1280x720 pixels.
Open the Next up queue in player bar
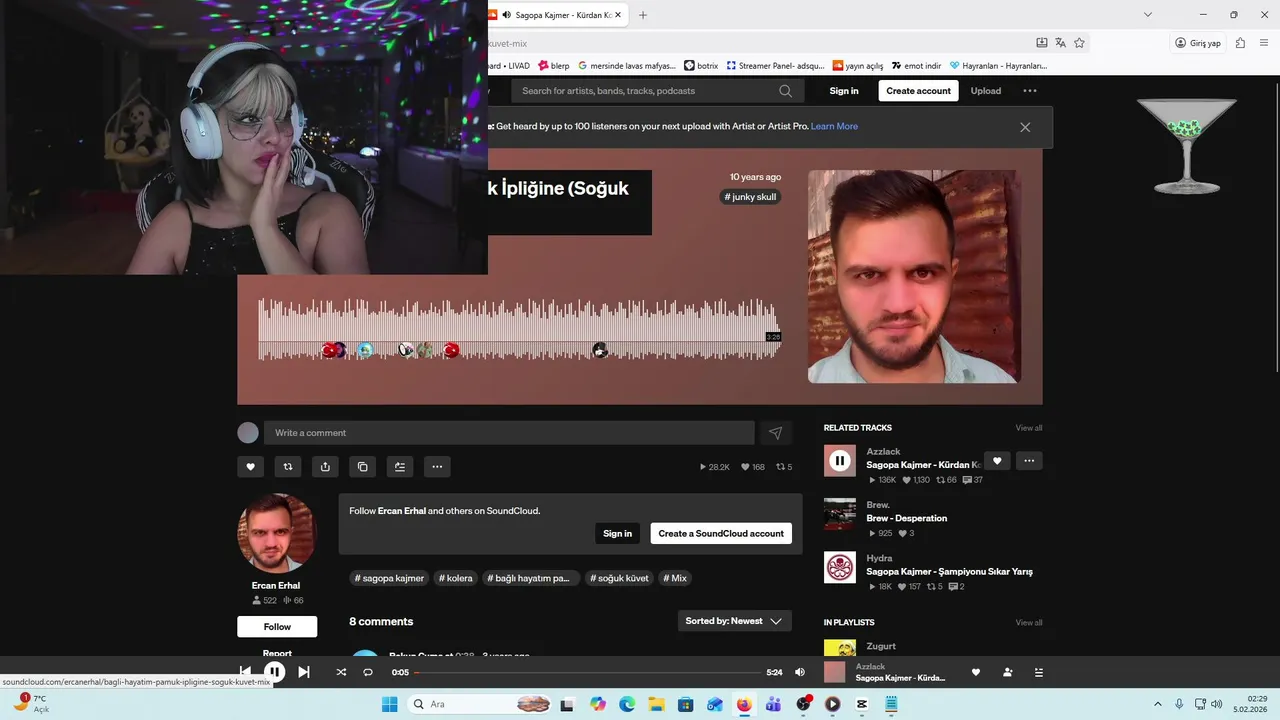(1038, 672)
